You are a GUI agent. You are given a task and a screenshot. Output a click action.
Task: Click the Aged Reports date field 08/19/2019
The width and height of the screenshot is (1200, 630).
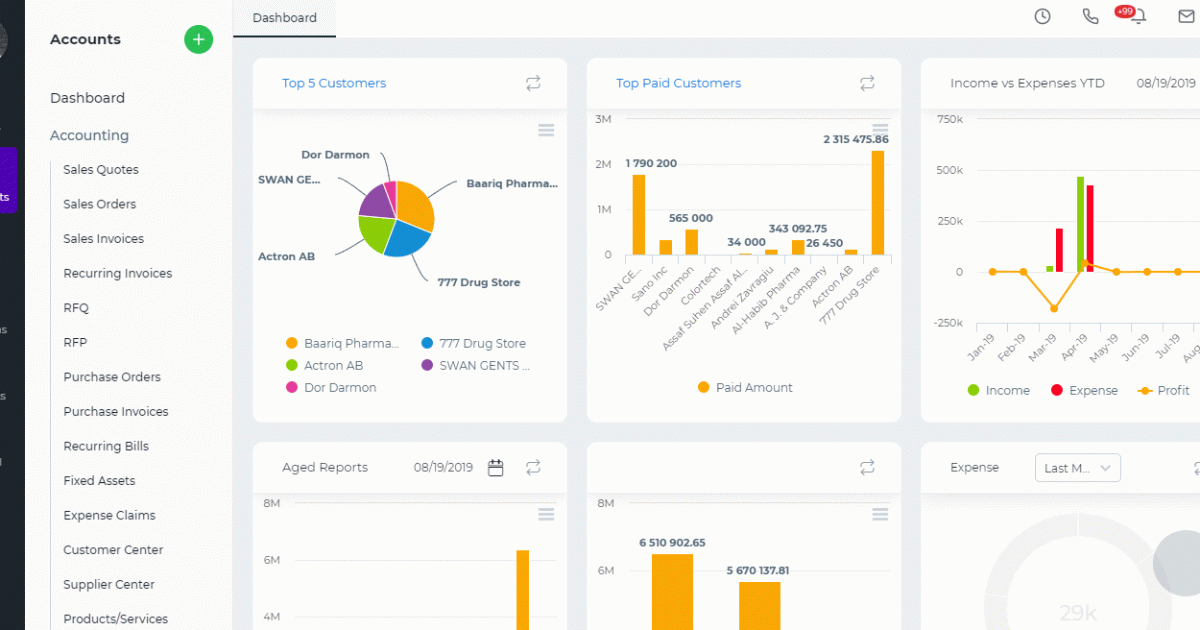443,467
